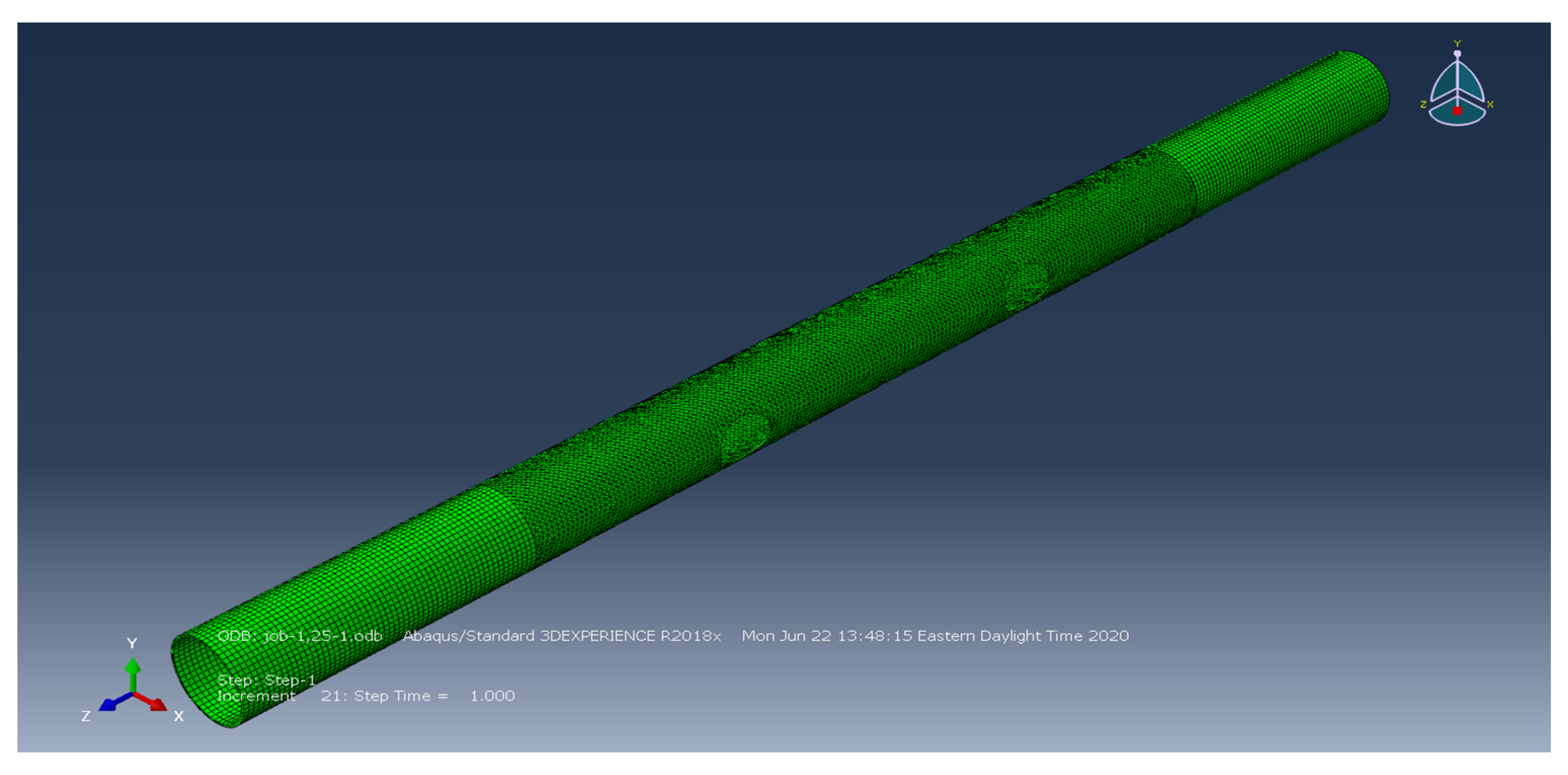The height and width of the screenshot is (775, 1568).
Task: Click the 'Step: Step-1' state block text
Action: point(267,679)
